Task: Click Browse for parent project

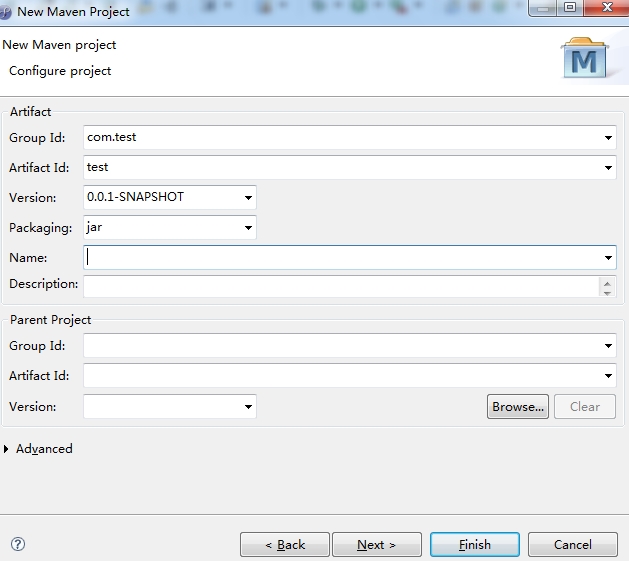Action: pyautogui.click(x=518, y=407)
